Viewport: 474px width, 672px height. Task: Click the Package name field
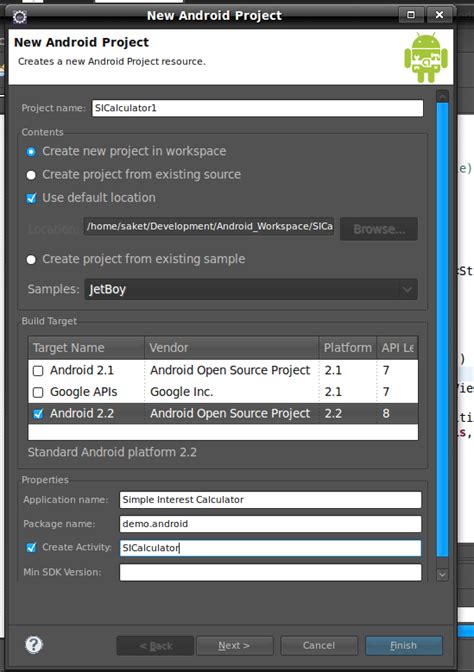(270, 524)
